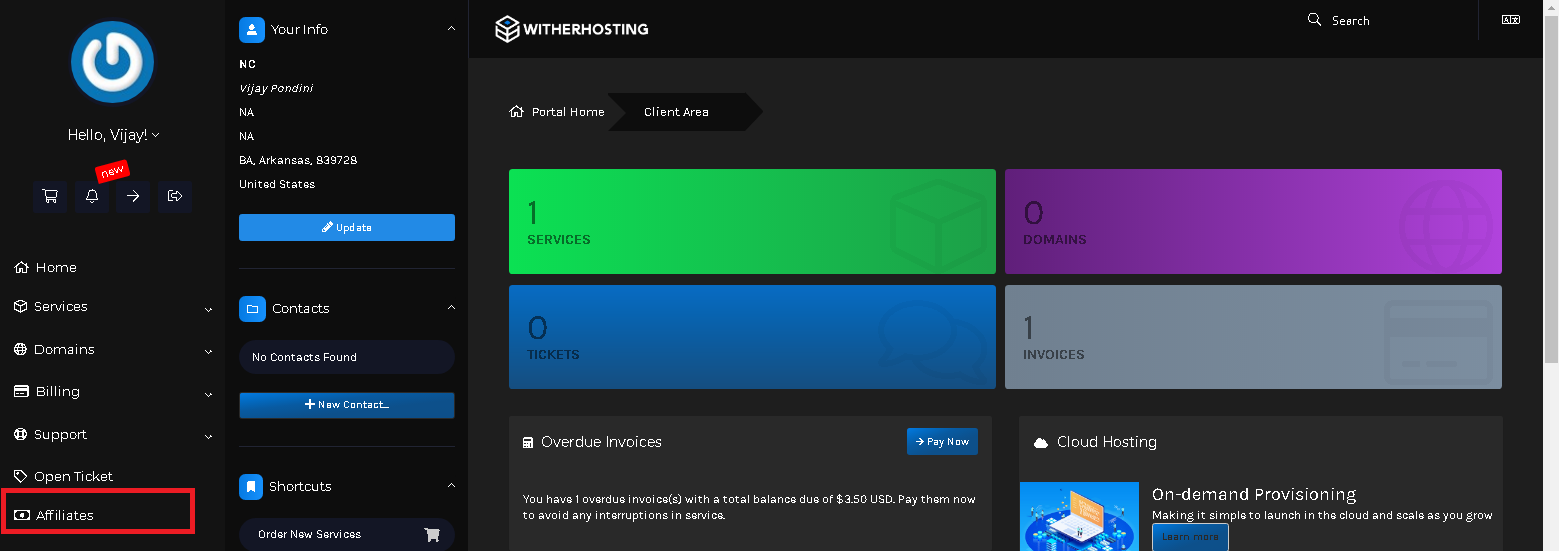
Task: Click the right arrow icon under greeting
Action: click(x=133, y=196)
